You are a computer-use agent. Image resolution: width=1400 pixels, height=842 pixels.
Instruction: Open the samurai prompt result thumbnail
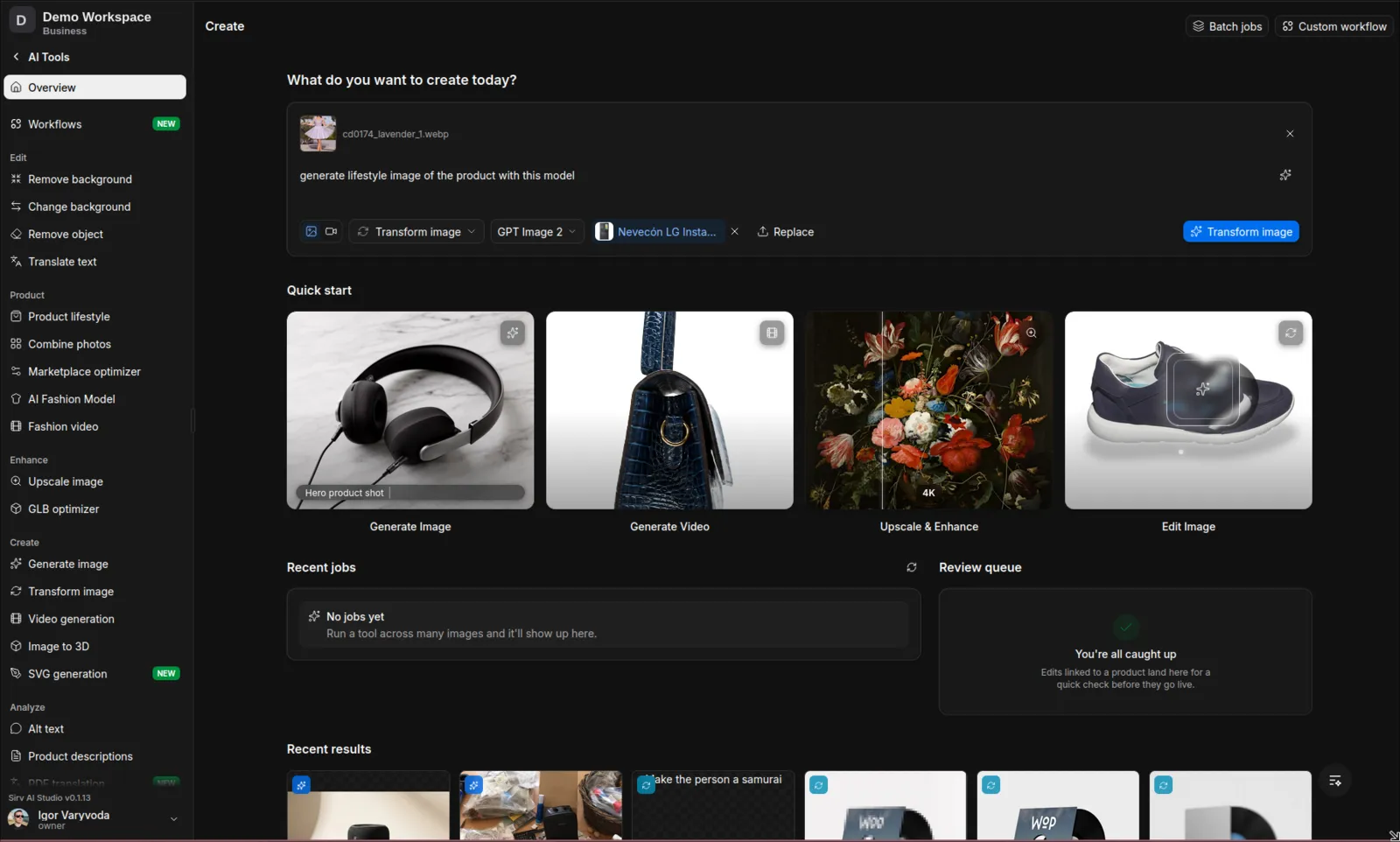pos(713,805)
